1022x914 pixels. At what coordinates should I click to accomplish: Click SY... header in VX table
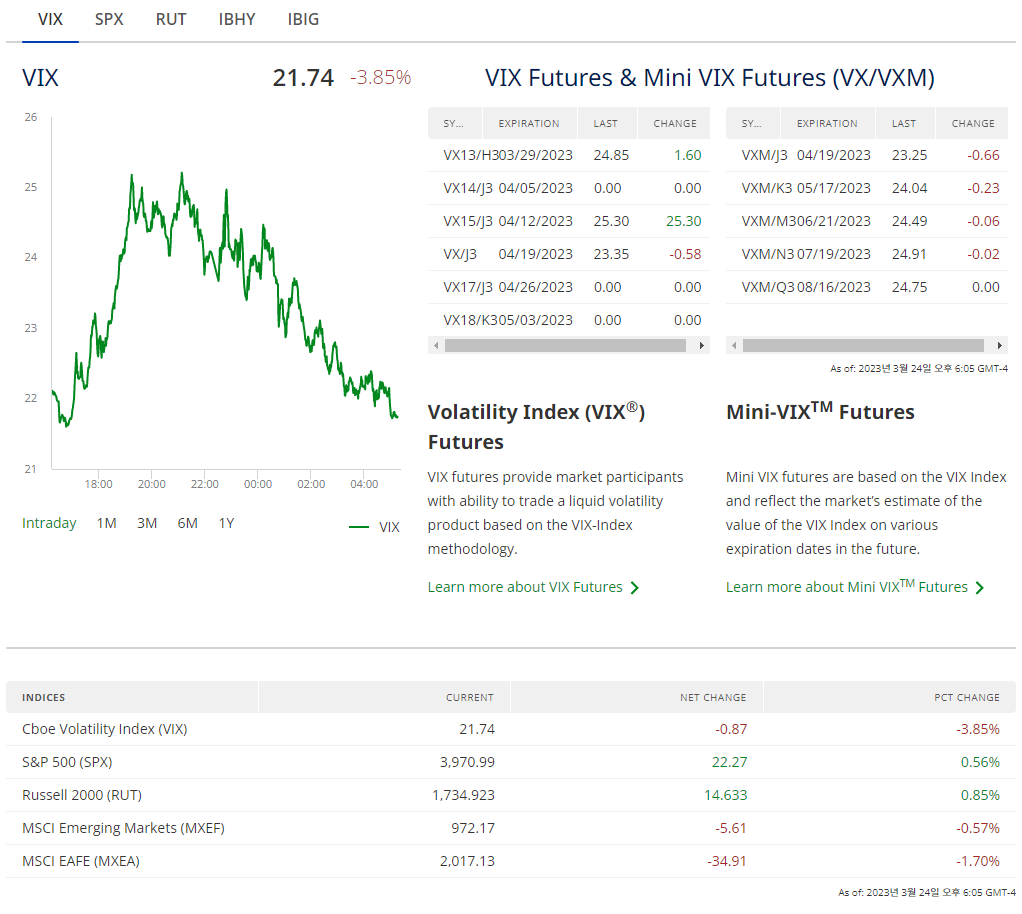point(454,123)
